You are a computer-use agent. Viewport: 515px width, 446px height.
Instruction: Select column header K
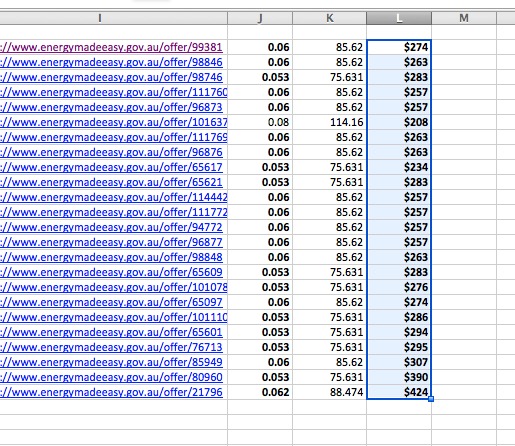(330, 18)
